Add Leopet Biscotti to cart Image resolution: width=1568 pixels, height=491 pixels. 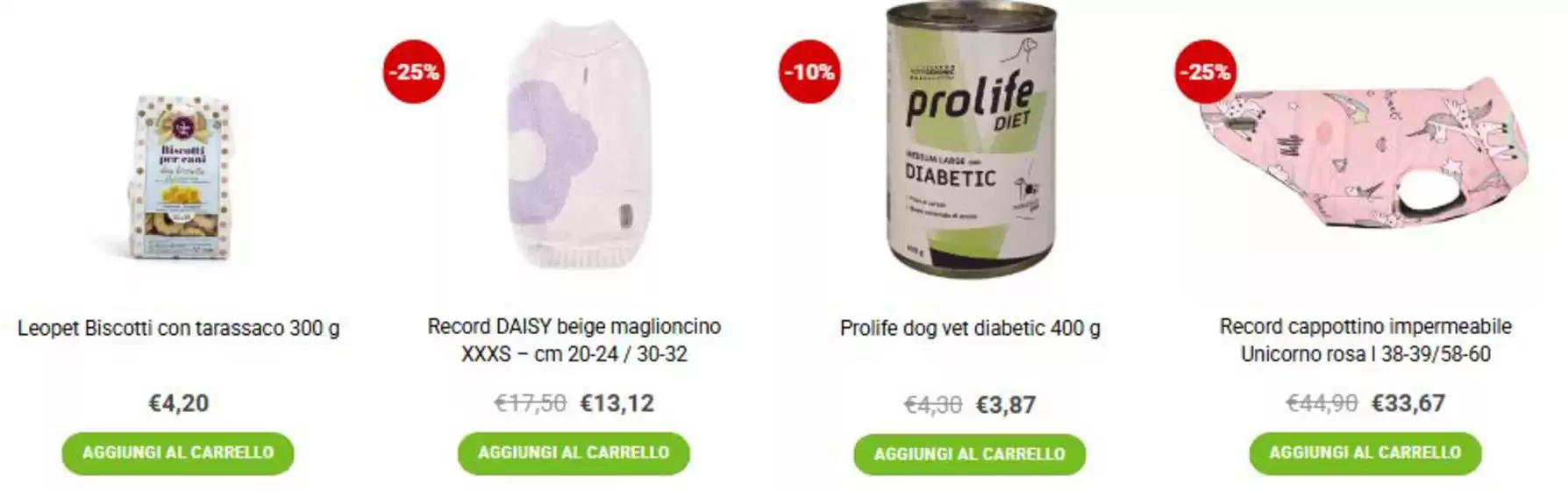click(178, 453)
